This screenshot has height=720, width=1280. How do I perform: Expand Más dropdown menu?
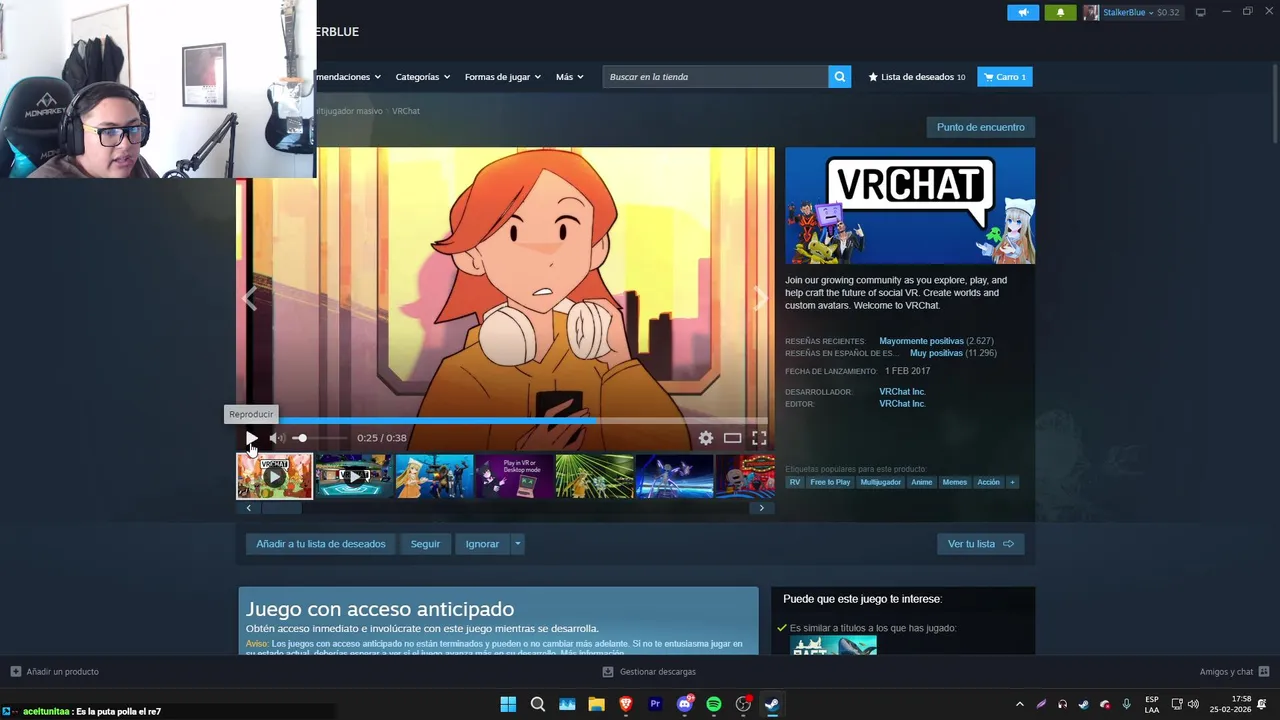point(570,77)
